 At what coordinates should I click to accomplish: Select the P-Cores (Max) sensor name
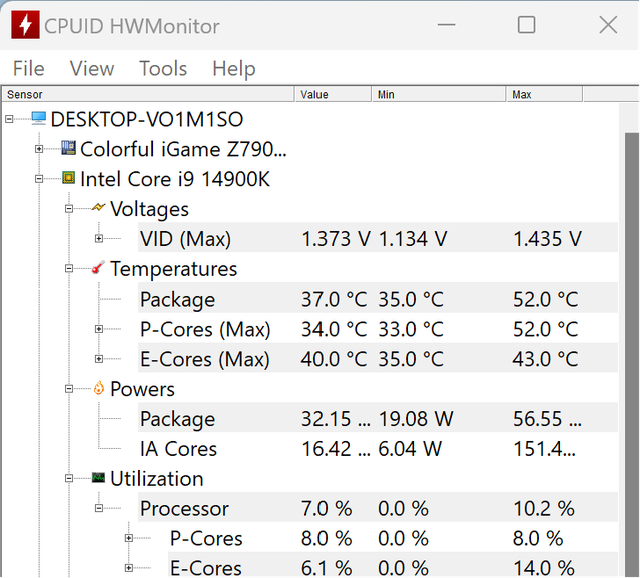(x=205, y=329)
